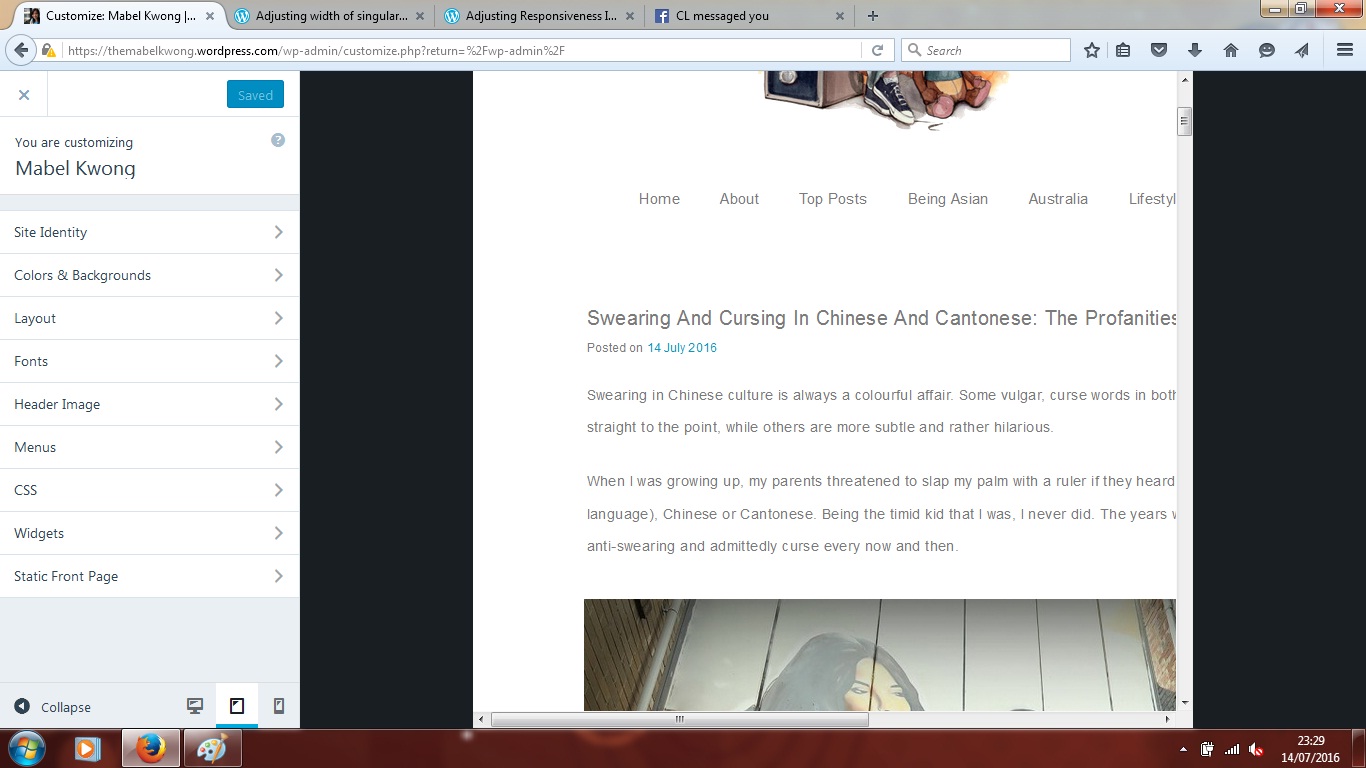Collapse the customizer sidebar

(x=53, y=707)
